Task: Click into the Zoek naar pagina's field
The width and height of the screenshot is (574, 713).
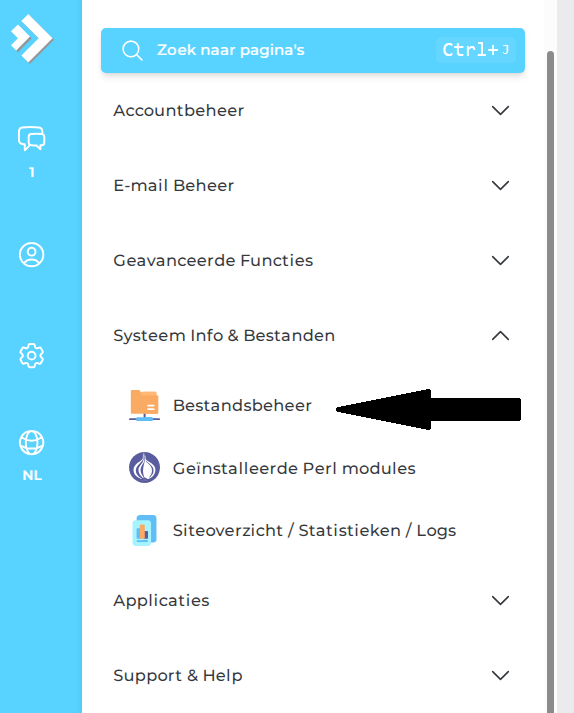Action: tap(313, 50)
